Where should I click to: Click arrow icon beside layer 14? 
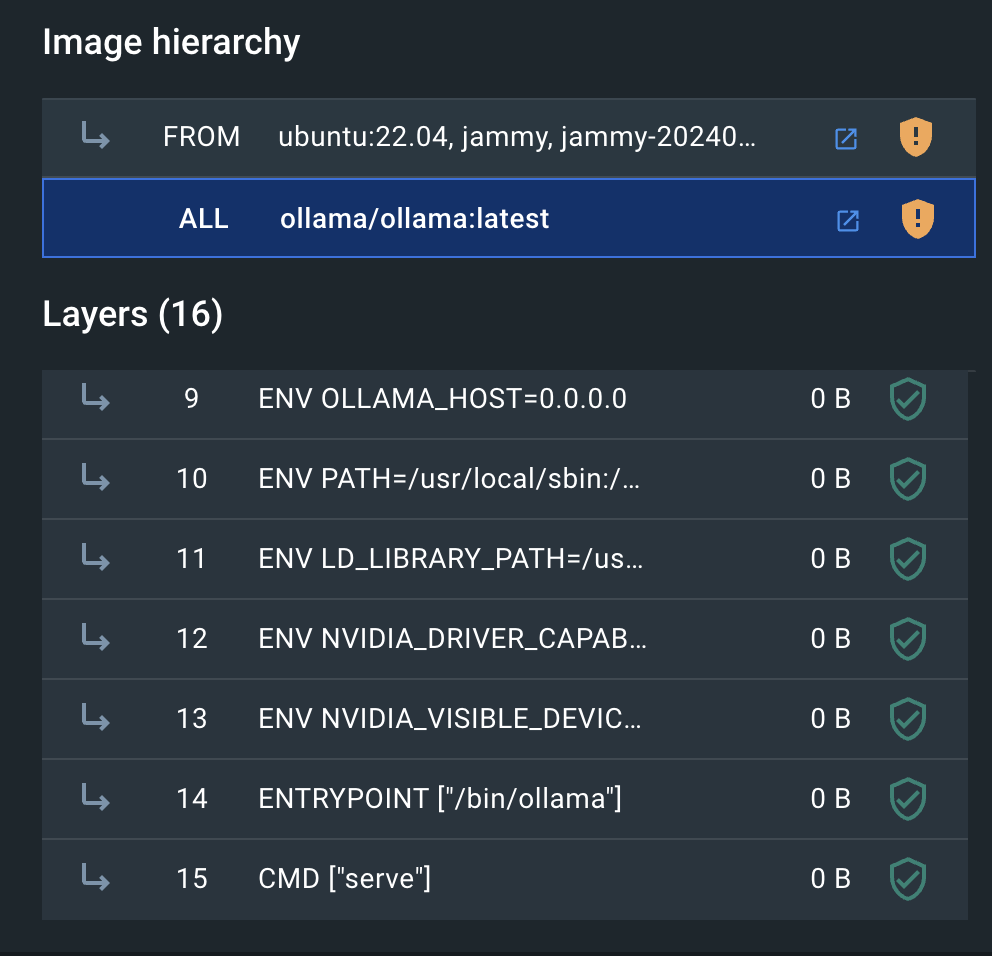click(x=96, y=797)
